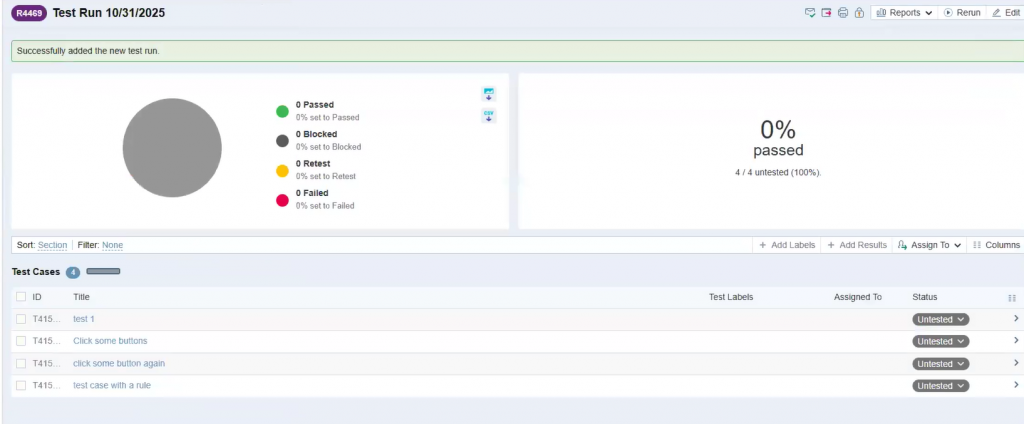
Task: Open the Reports dropdown menu
Action: coord(904,13)
